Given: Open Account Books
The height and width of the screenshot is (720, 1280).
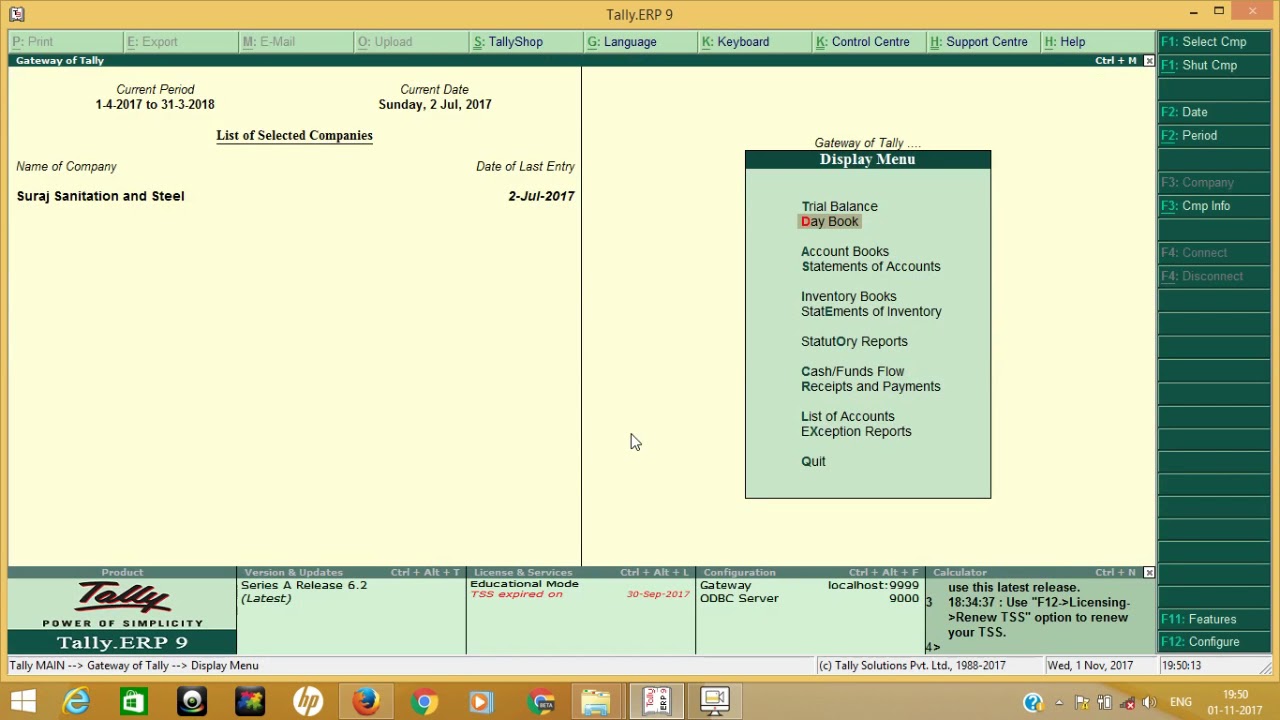Looking at the screenshot, I should (x=845, y=251).
